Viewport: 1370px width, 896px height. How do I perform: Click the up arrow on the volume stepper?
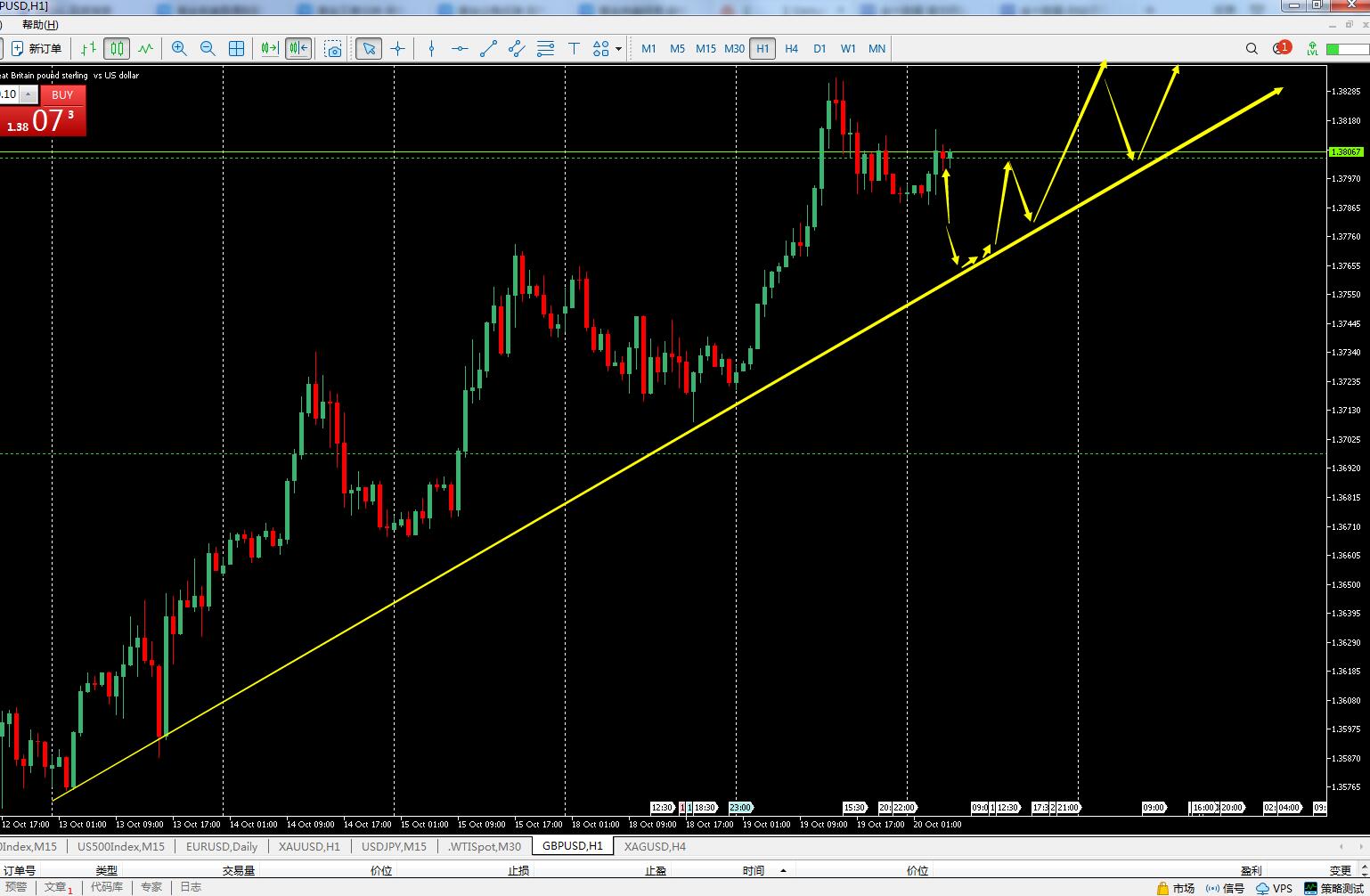point(28,94)
